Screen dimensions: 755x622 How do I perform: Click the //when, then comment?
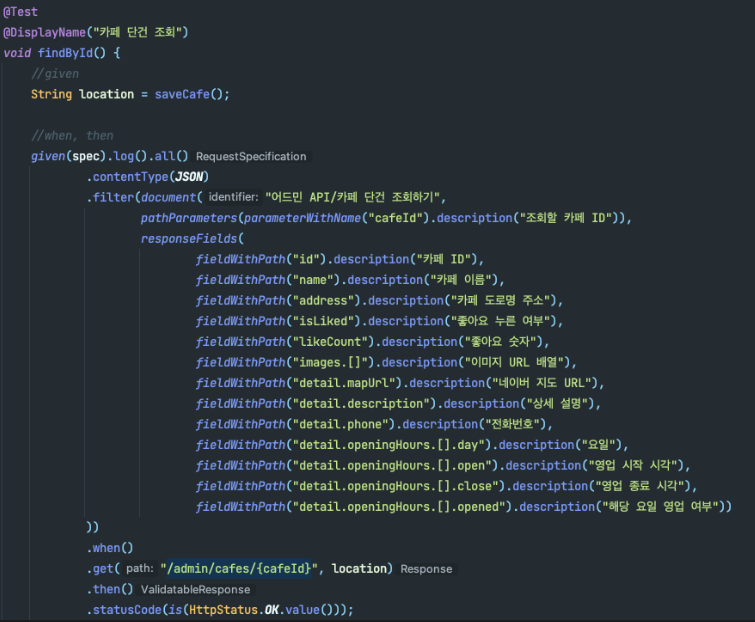pos(72,136)
